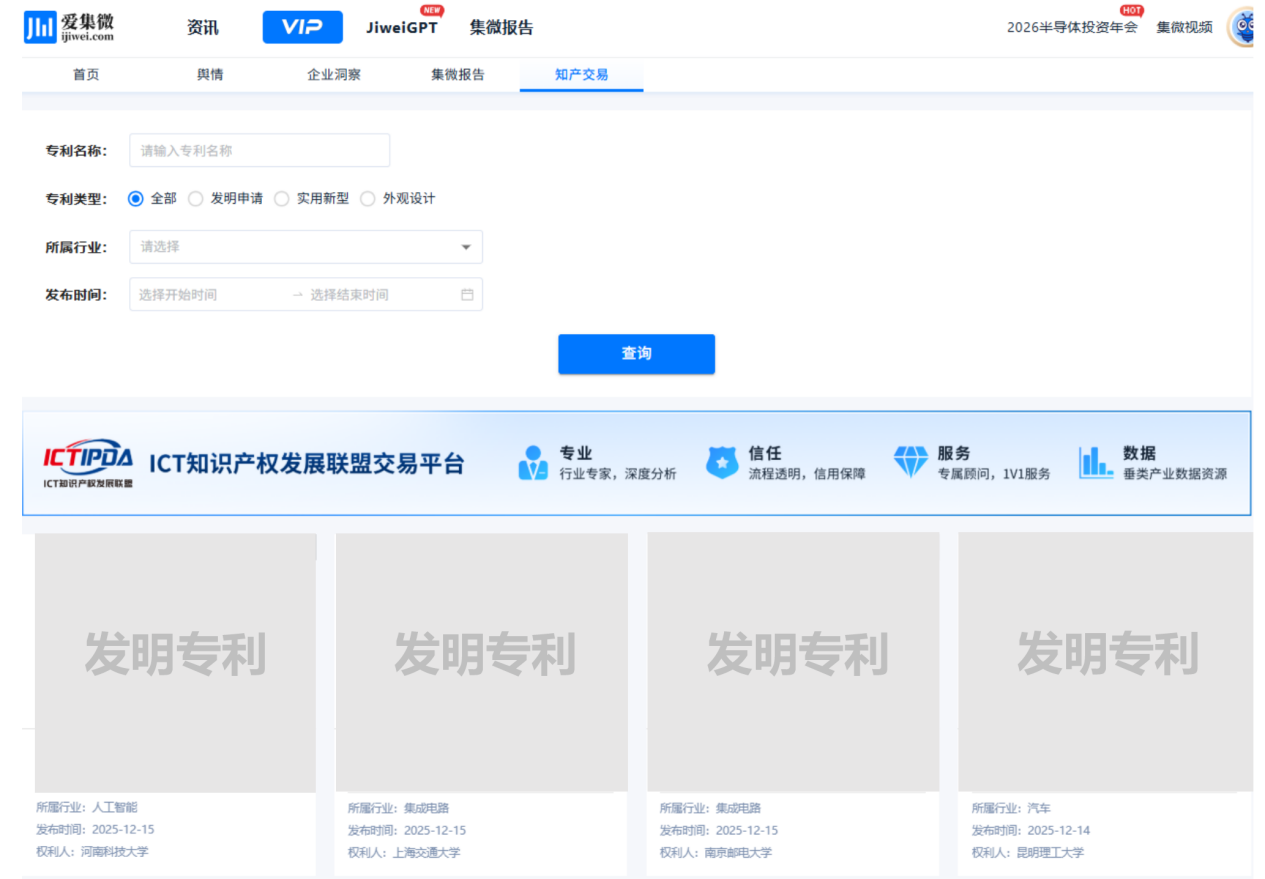Expand the 所属行业 dropdown arrow
The height and width of the screenshot is (879, 1265).
pos(466,247)
